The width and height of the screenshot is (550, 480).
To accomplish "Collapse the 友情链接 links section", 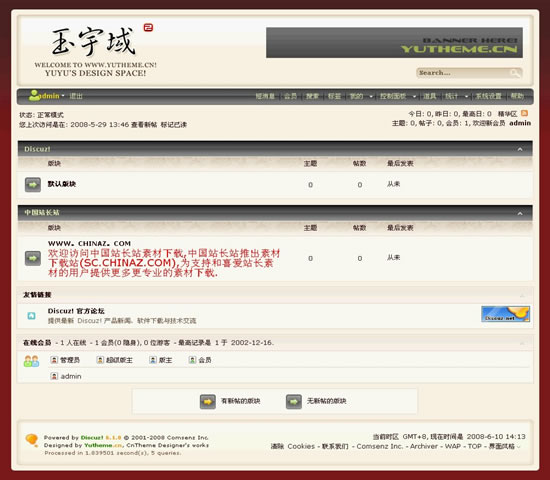I will (x=522, y=295).
